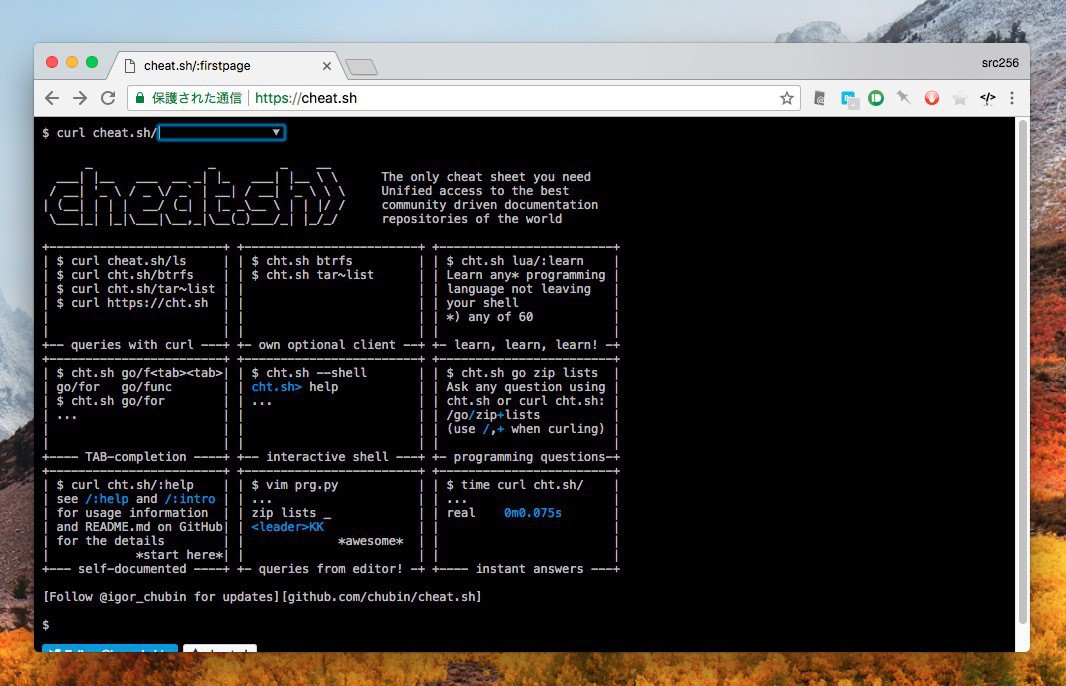Click the "$ curl https://cht.sh" line
The image size is (1066, 686).
tap(132, 303)
